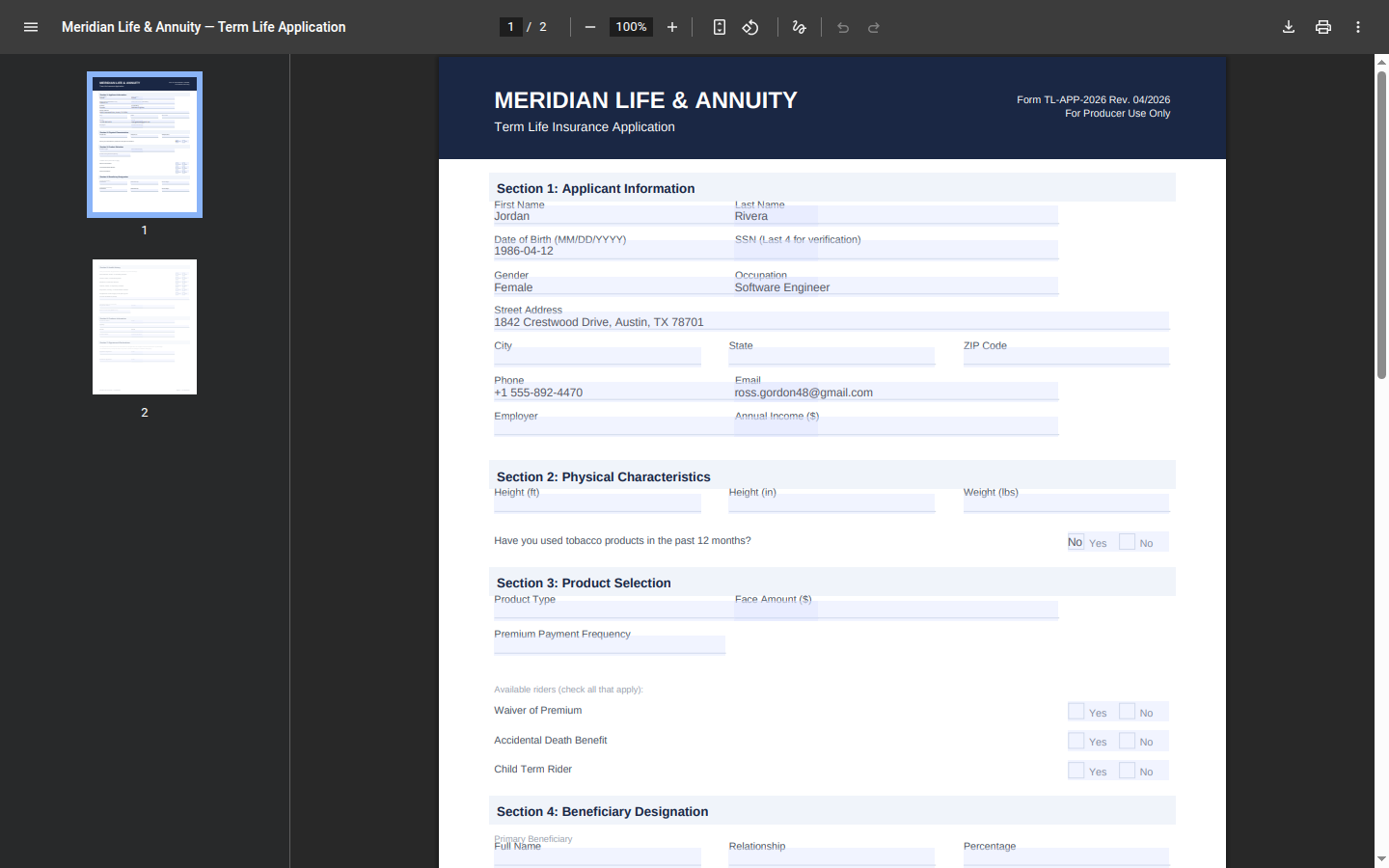
Task: Check Yes for Waiver of Premium
Action: [x=1076, y=712]
